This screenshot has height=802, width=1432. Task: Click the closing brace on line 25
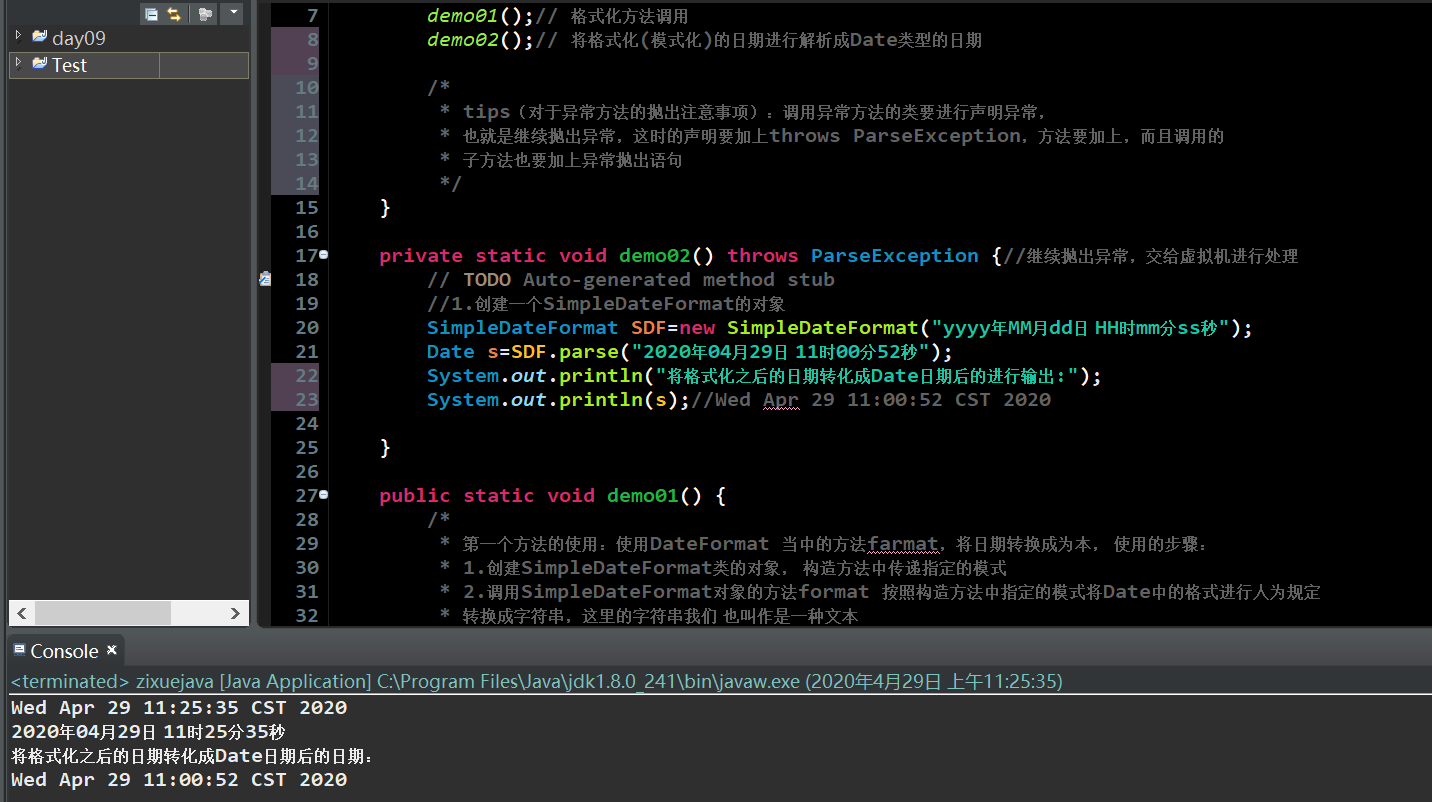click(x=385, y=448)
